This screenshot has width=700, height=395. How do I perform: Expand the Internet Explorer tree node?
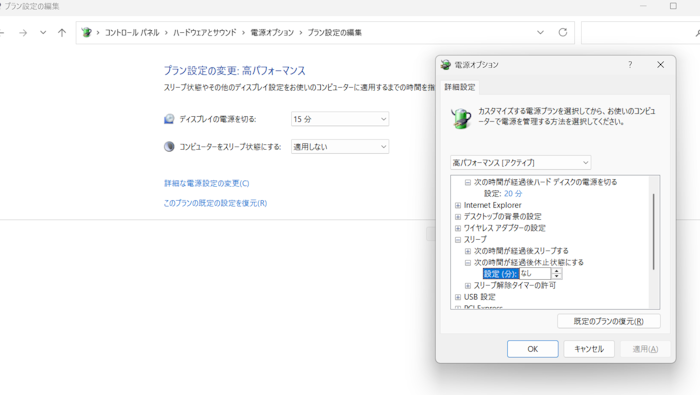pyautogui.click(x=458, y=205)
